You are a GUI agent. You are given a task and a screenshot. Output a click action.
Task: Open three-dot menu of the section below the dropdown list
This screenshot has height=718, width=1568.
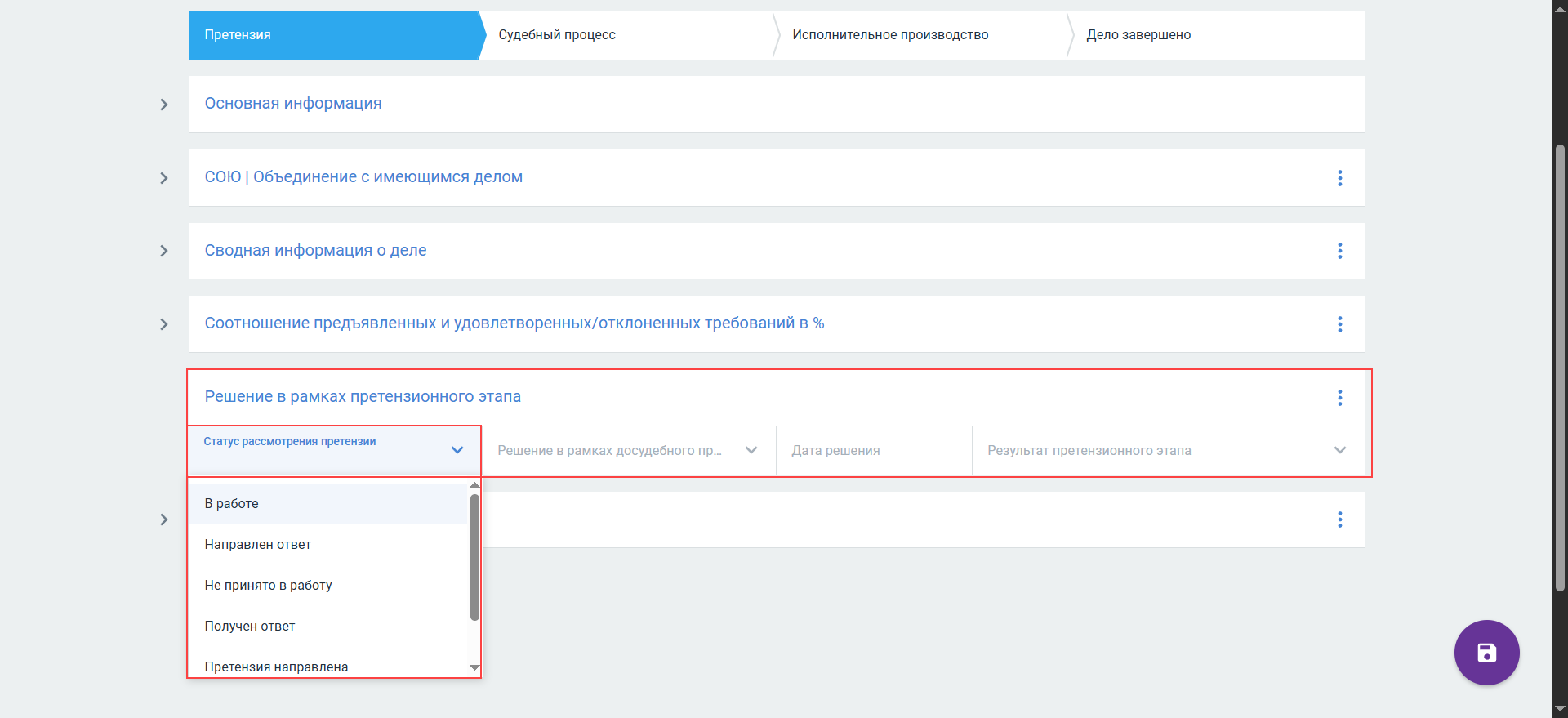tap(1340, 520)
